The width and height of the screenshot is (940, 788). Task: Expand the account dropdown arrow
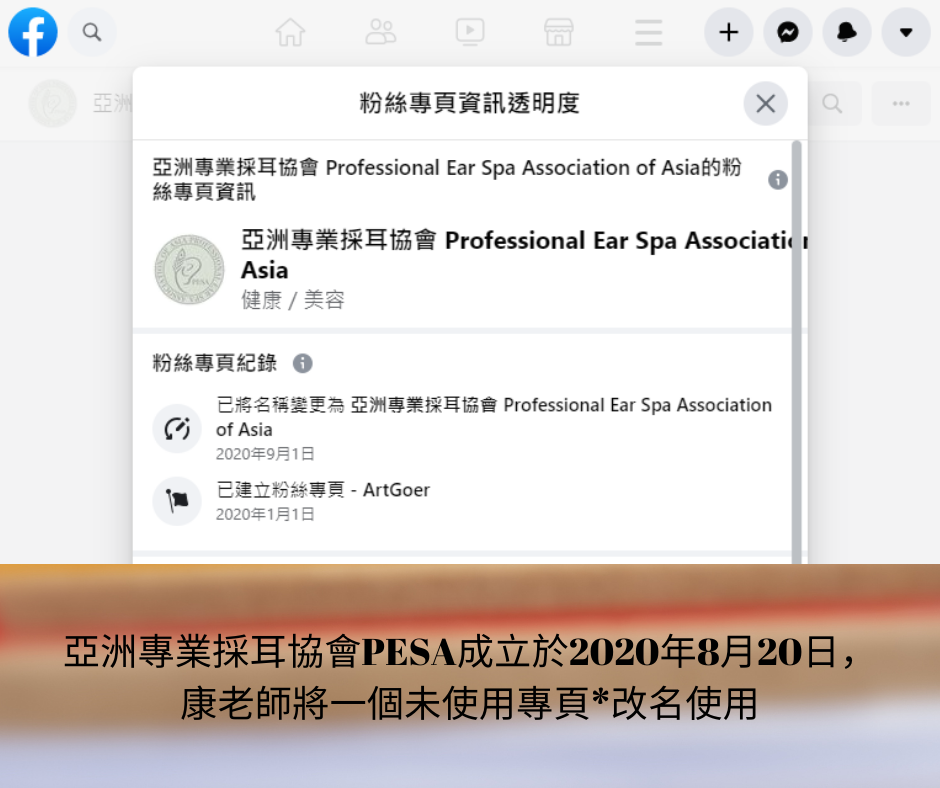[x=906, y=32]
